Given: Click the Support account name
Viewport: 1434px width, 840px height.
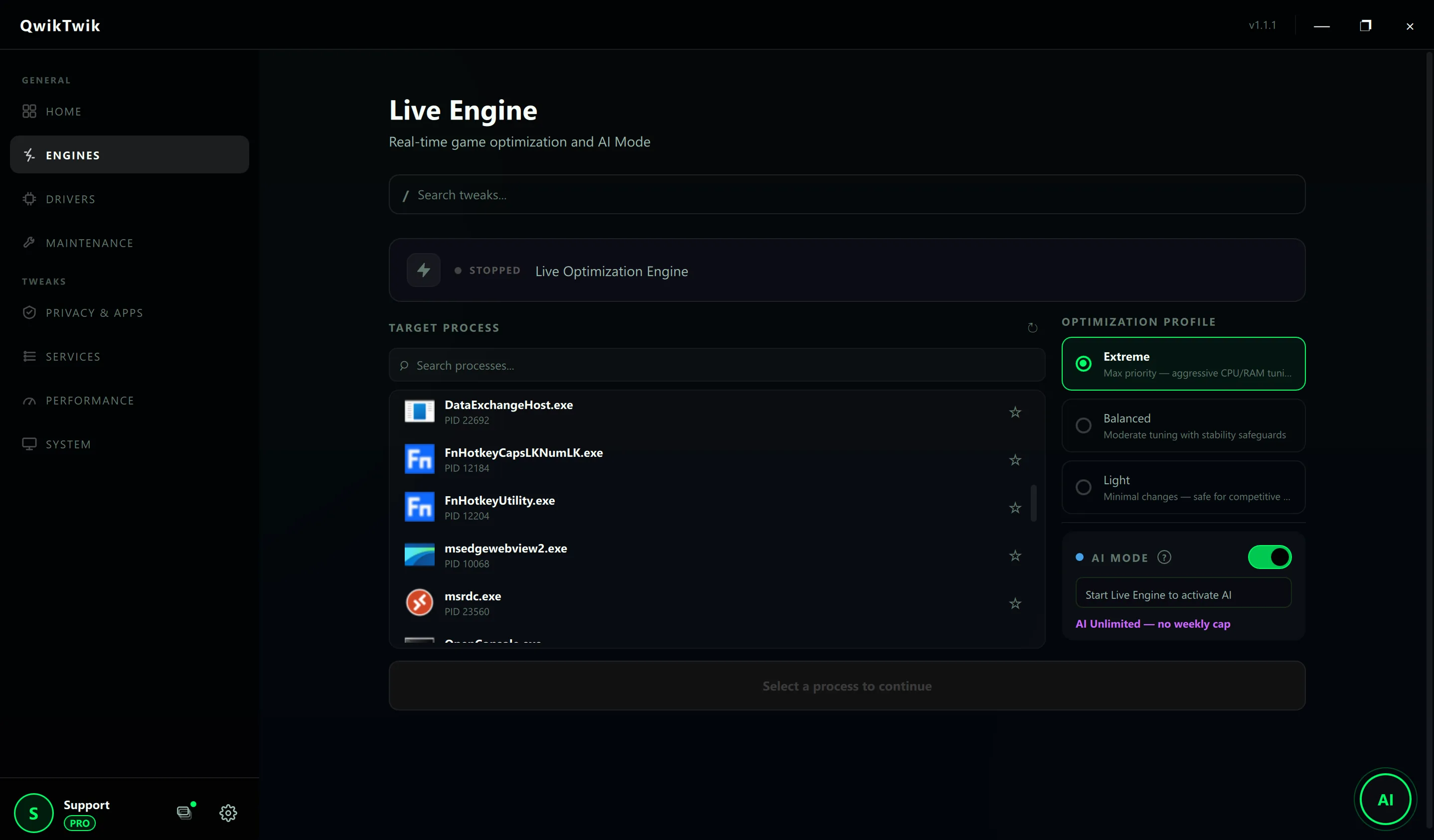Looking at the screenshot, I should coord(87,805).
